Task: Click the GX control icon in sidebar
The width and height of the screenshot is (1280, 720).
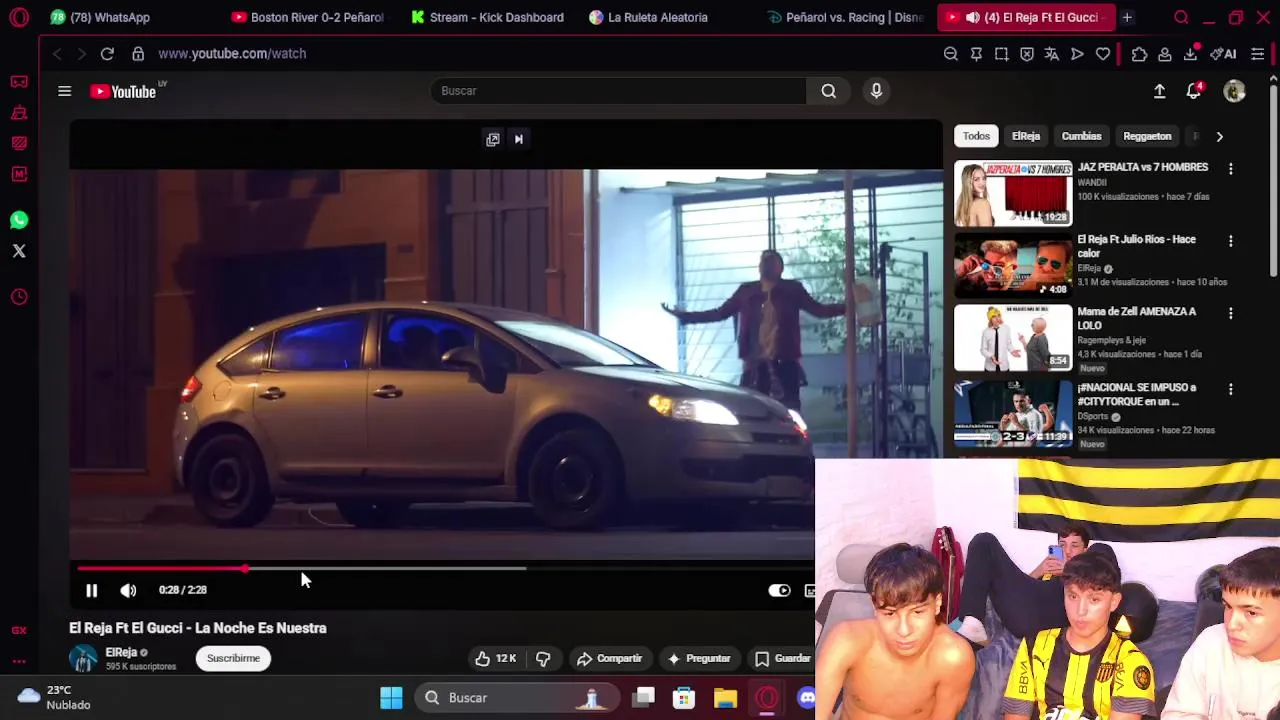Action: pos(19,630)
